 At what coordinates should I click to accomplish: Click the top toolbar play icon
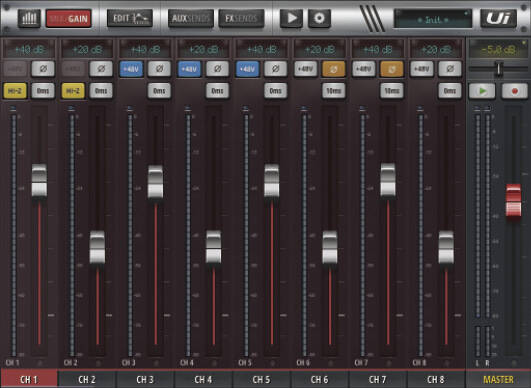(292, 18)
